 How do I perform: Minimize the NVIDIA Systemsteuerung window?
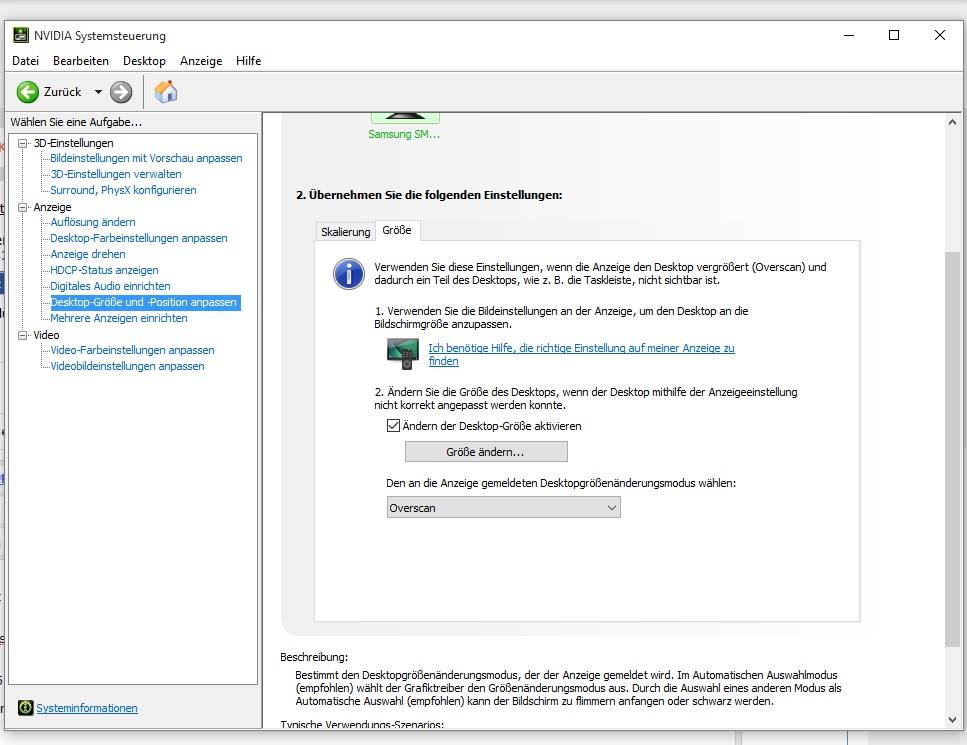pos(849,35)
